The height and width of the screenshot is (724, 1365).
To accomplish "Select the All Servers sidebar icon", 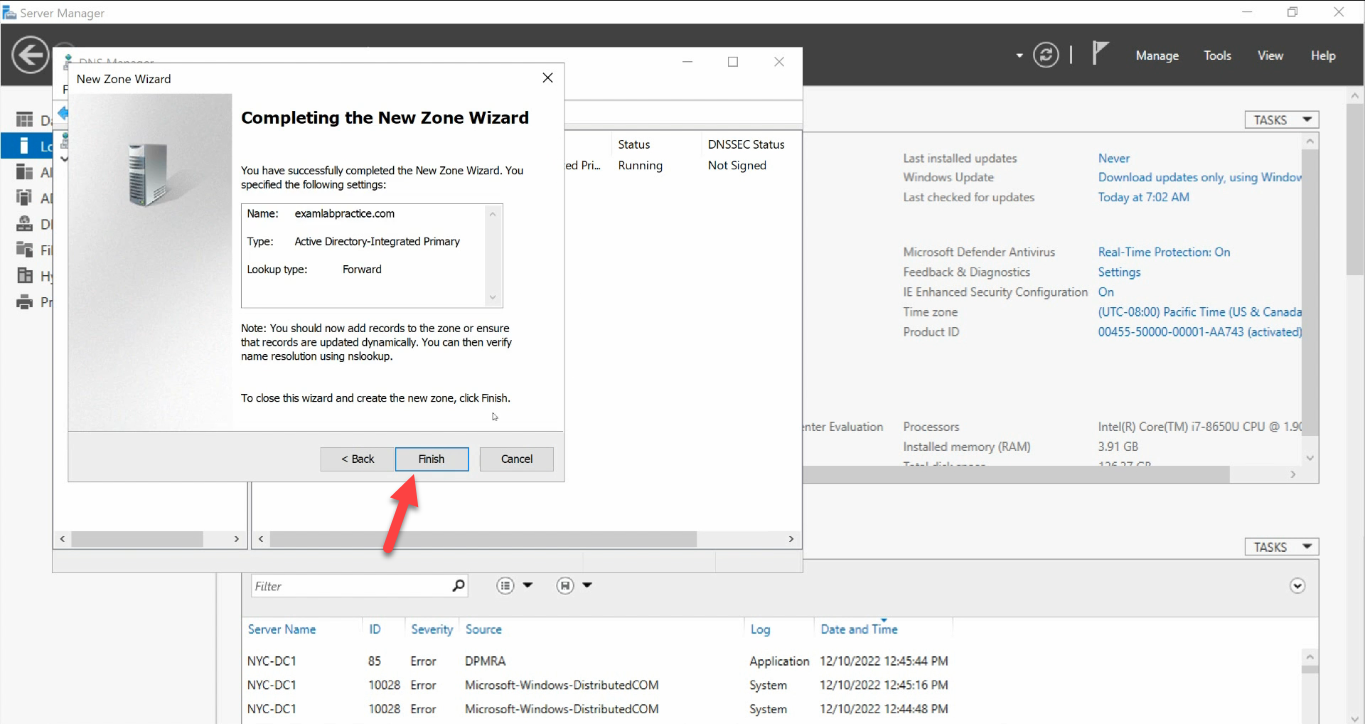I will click(x=23, y=172).
